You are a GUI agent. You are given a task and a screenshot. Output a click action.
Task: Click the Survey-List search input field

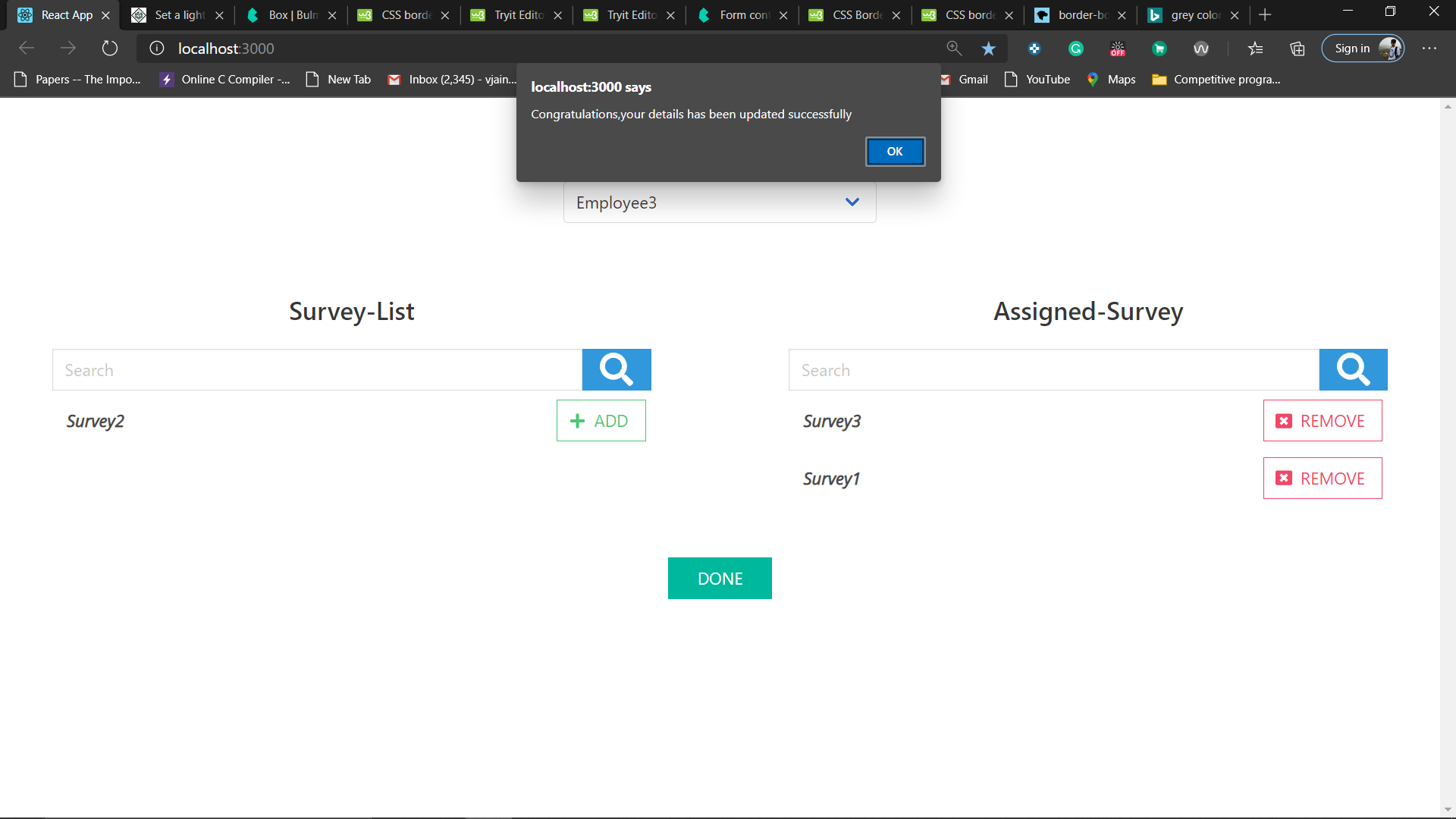point(317,370)
